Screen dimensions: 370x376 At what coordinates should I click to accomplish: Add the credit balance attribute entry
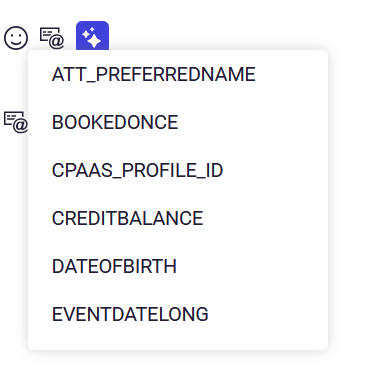[178, 218]
